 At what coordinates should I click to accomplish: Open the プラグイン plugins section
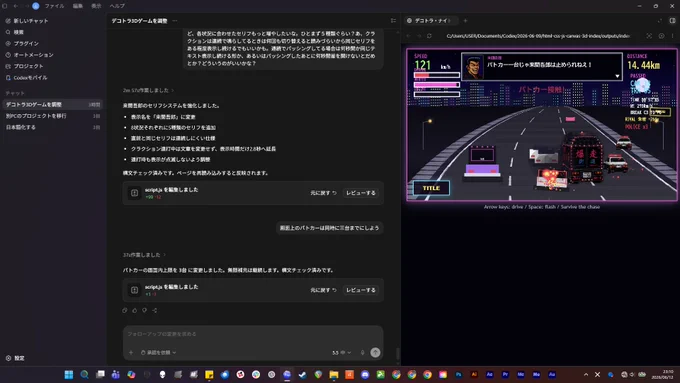[x=23, y=43]
